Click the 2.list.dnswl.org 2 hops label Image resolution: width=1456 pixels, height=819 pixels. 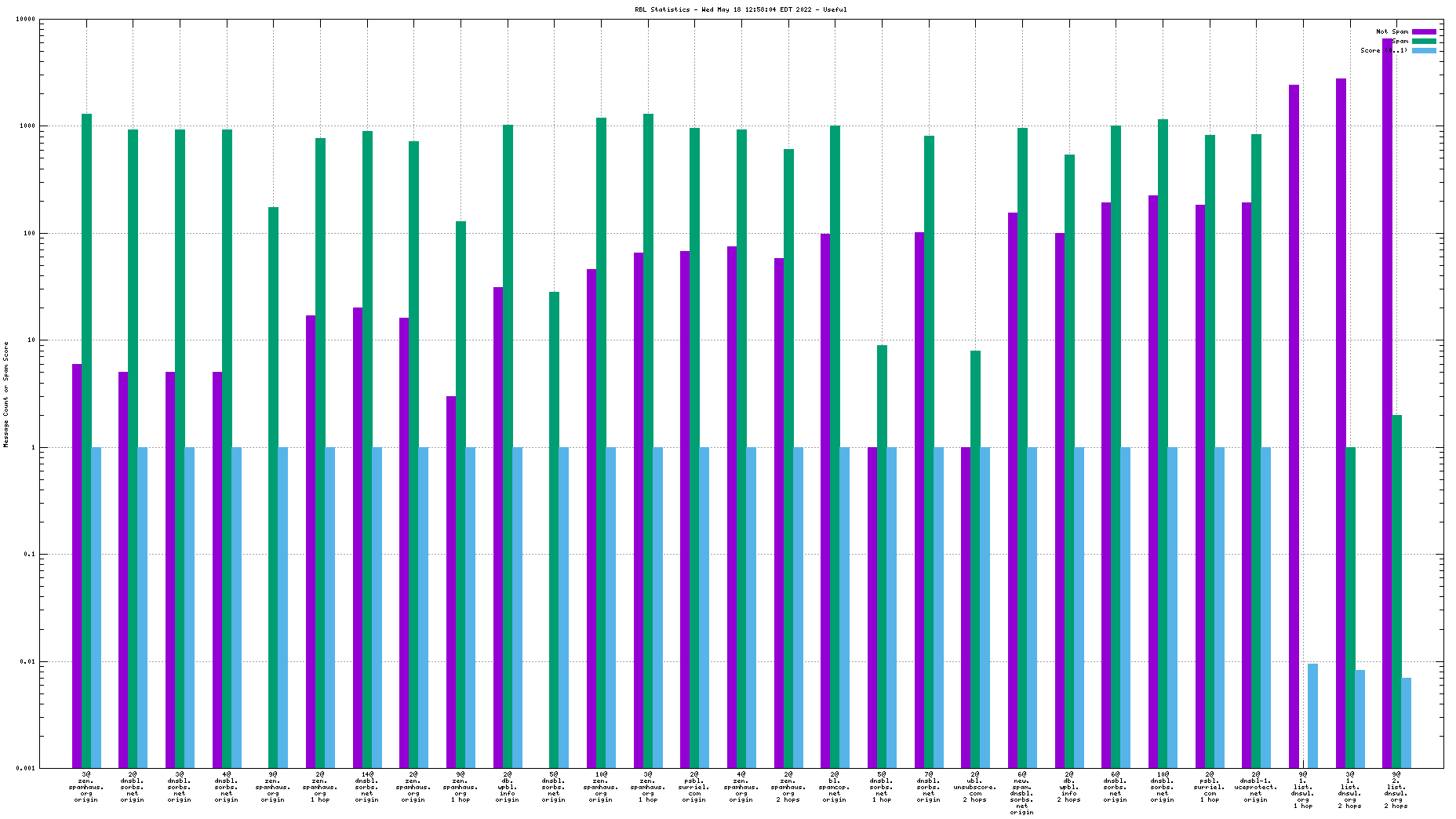[x=1396, y=790]
